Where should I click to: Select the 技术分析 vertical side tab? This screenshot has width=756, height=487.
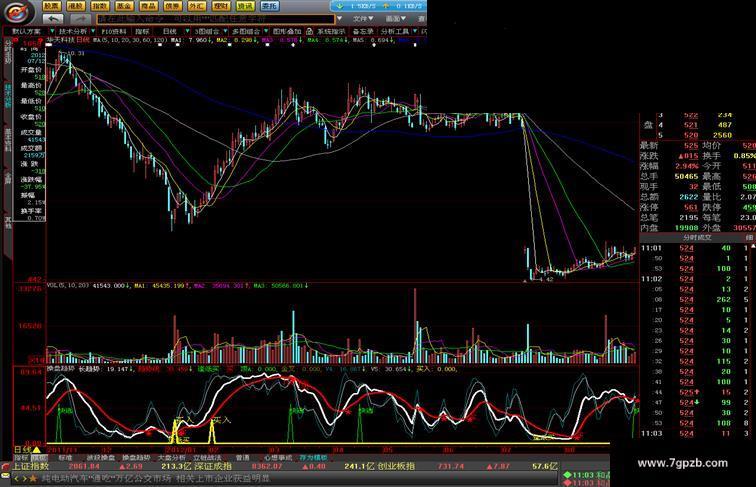7,96
